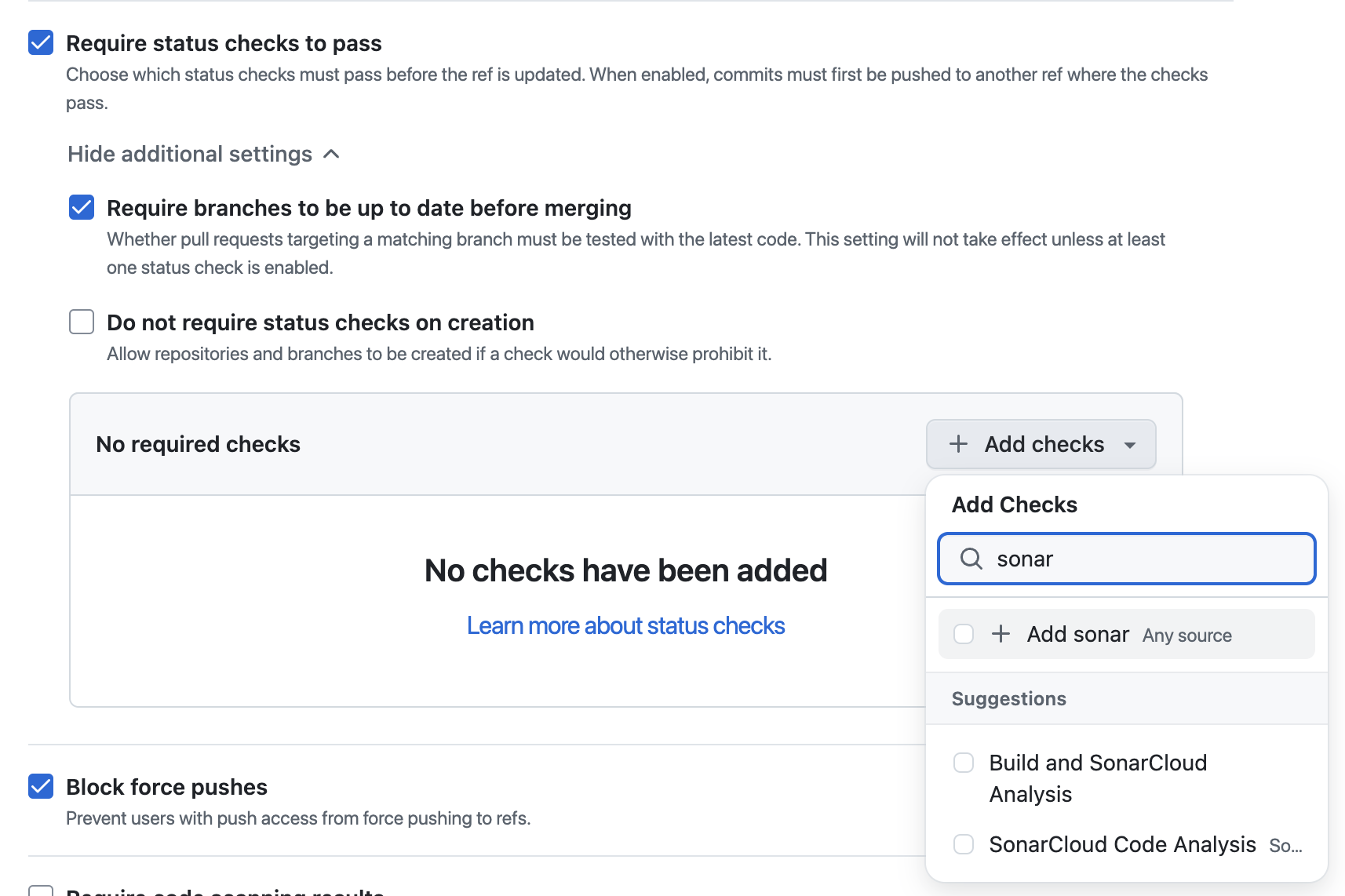Tick the Add sonar any source checkbox
This screenshot has width=1345, height=896.
click(x=964, y=634)
